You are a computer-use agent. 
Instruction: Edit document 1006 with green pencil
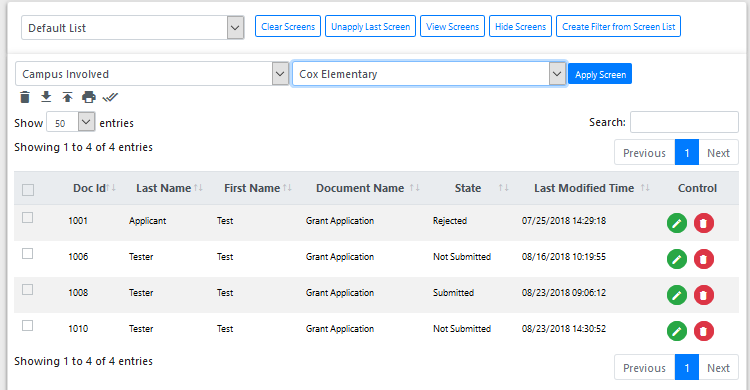click(677, 259)
